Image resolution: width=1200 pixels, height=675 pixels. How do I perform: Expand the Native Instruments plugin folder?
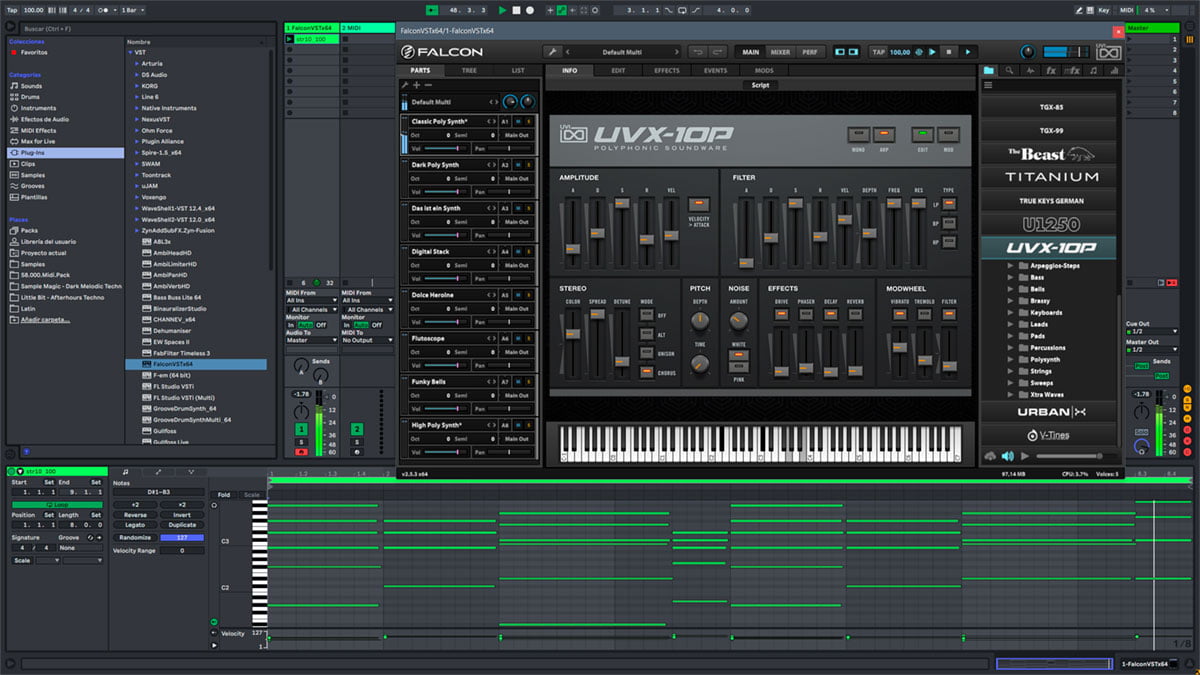point(136,108)
